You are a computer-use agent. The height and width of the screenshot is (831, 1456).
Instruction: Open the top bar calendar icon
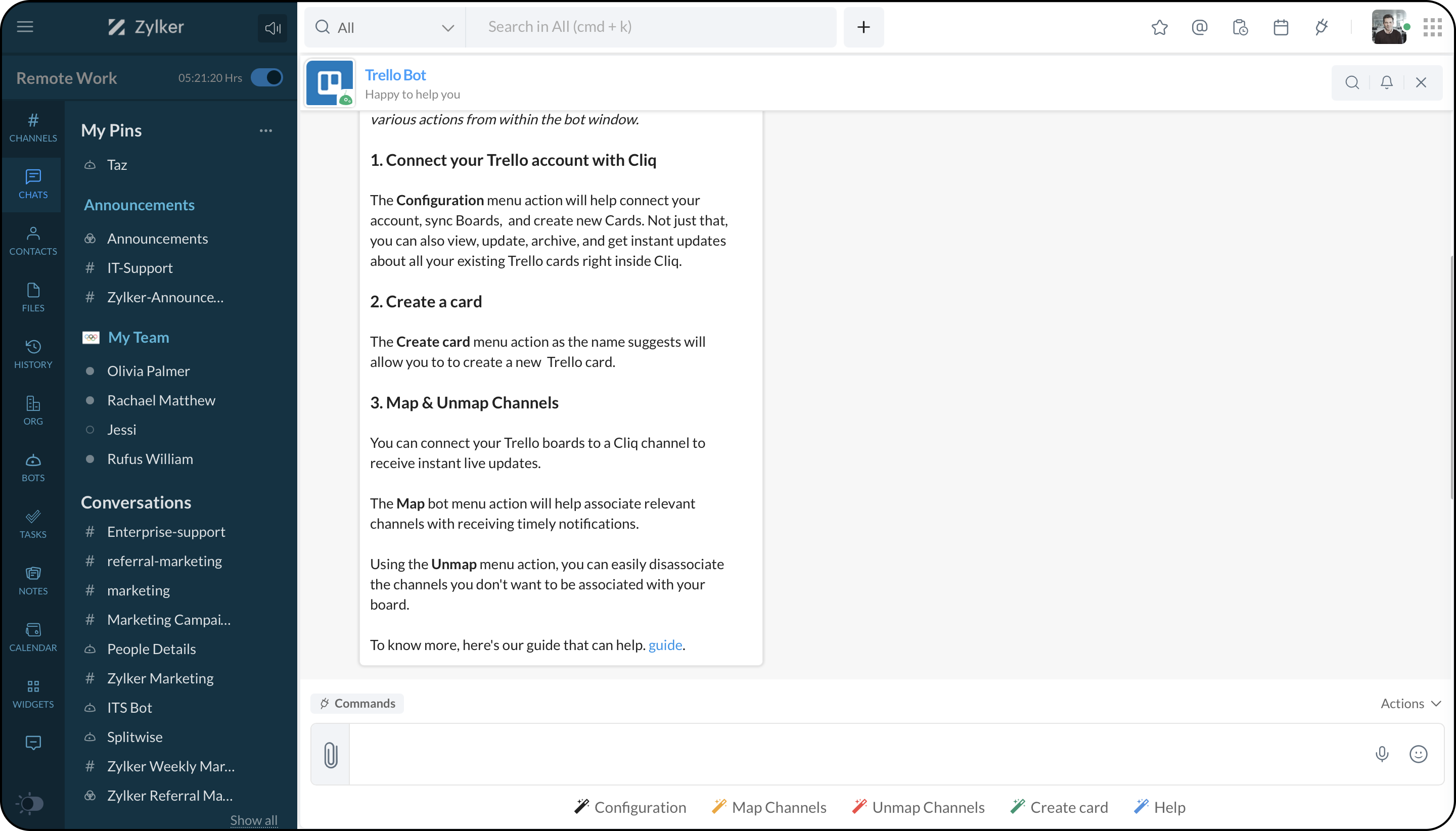(1281, 27)
